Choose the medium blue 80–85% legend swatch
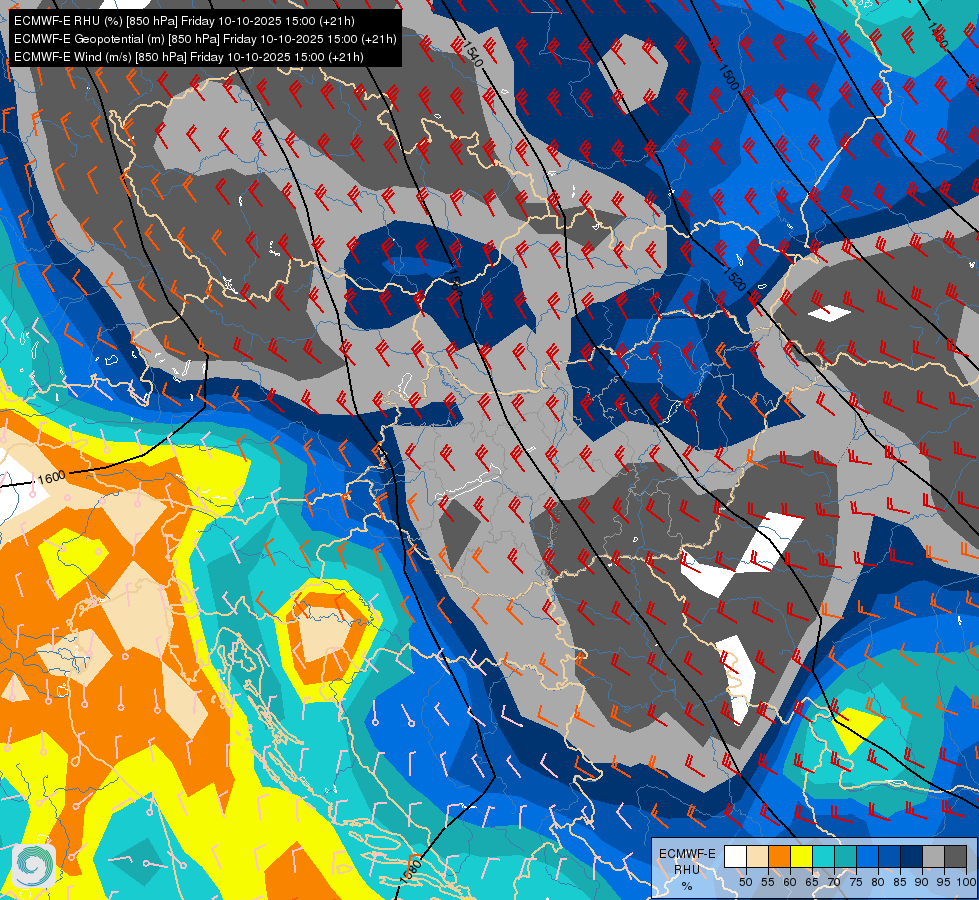This screenshot has height=900, width=979. tap(890, 856)
